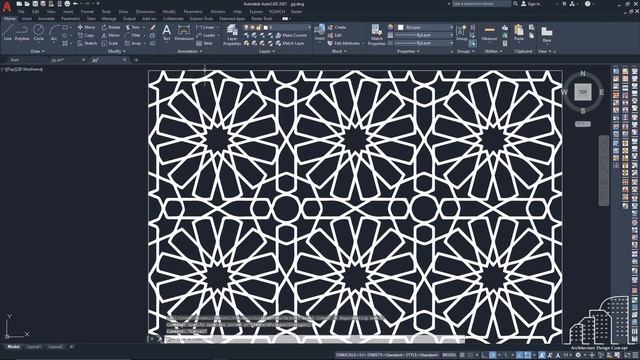Viewport: 640px width, 360px height.
Task: Add a new drawing tab with plus
Action: click(x=136, y=60)
